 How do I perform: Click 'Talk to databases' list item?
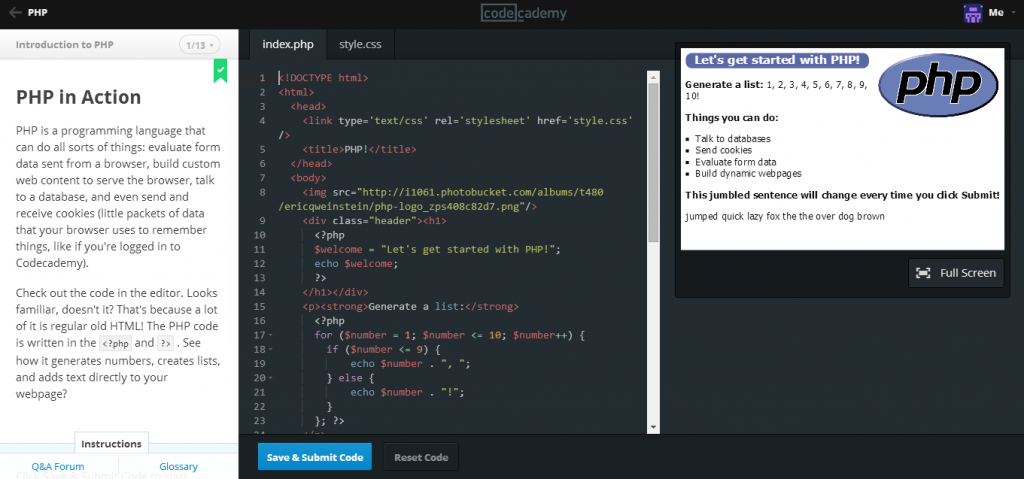(733, 139)
